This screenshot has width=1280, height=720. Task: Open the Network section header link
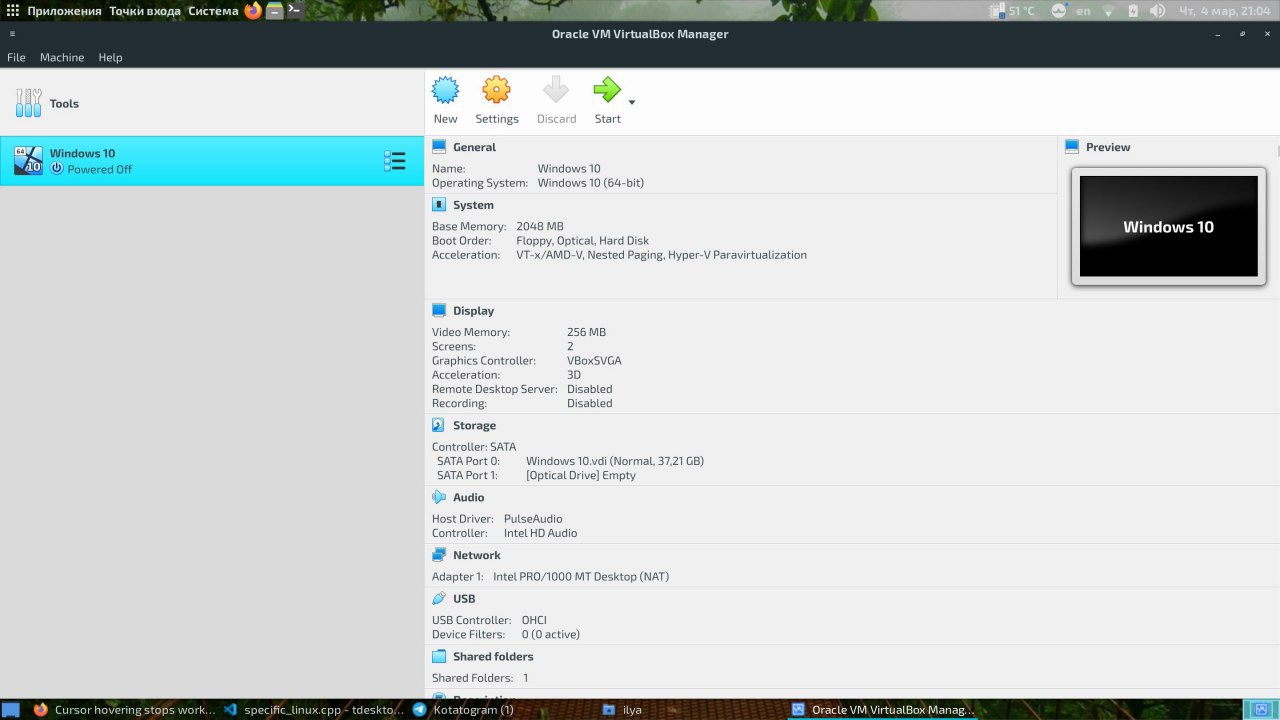477,555
